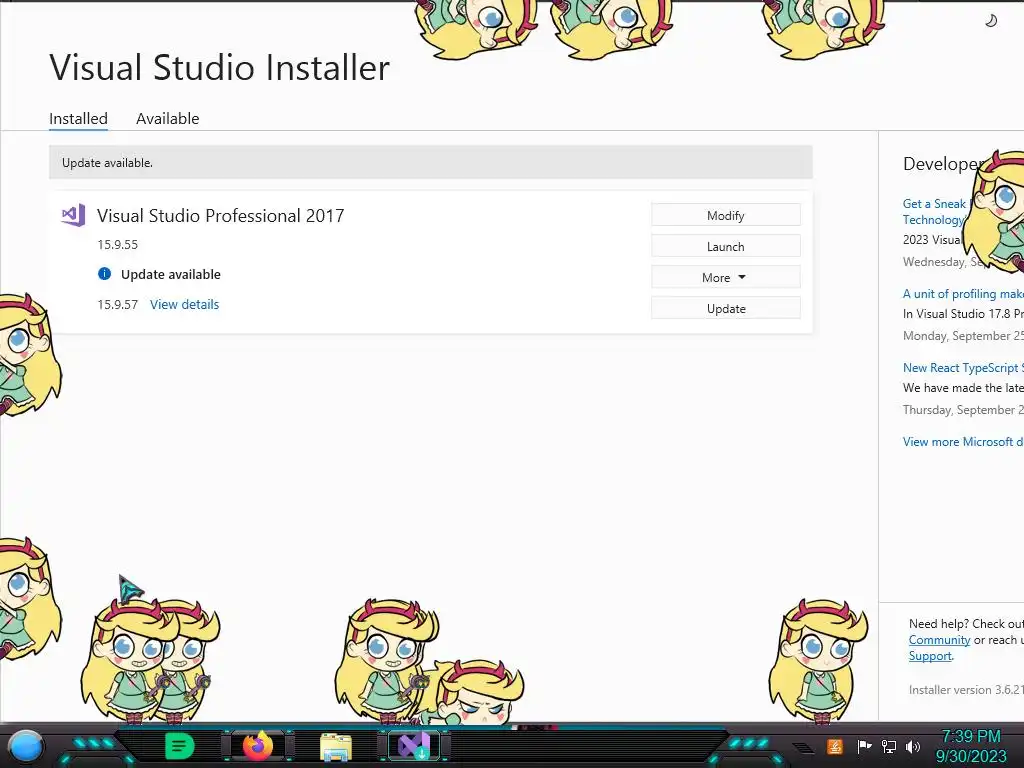
Task: Open File Explorer from the taskbar
Action: pyautogui.click(x=336, y=746)
